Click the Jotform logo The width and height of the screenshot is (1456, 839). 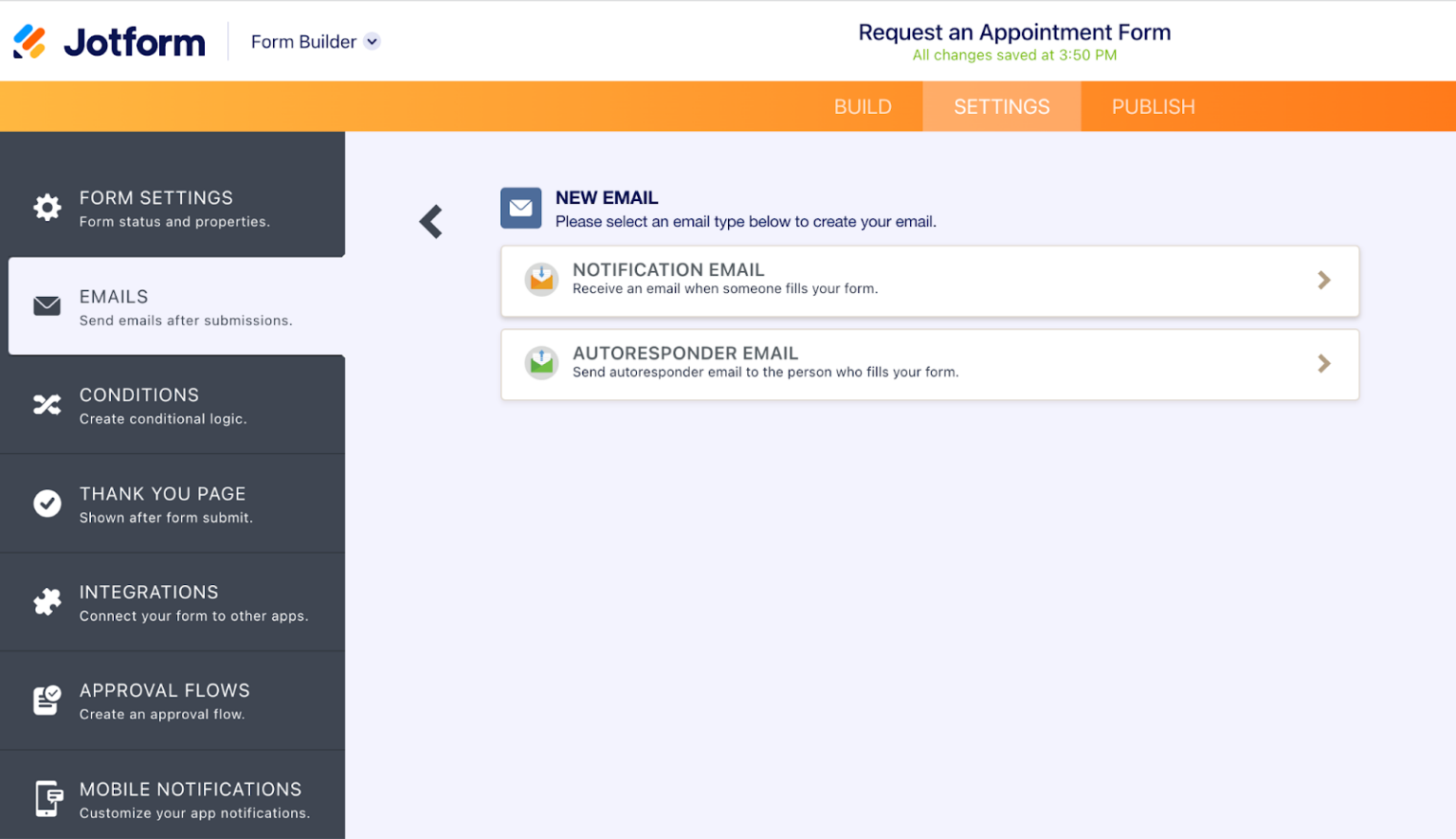[107, 41]
